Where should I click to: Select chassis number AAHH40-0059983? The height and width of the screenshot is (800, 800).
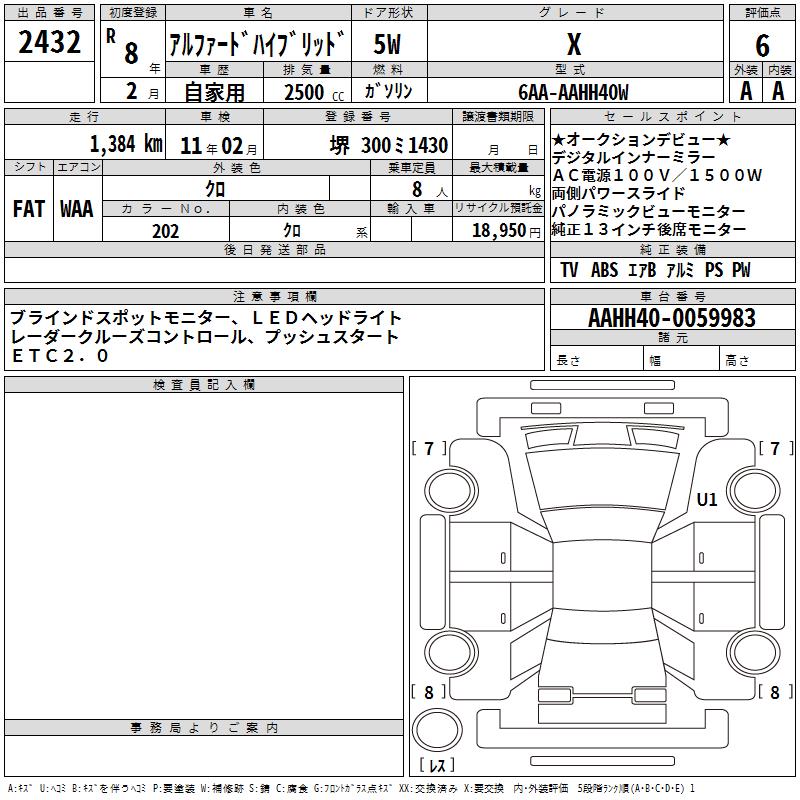pos(671,318)
